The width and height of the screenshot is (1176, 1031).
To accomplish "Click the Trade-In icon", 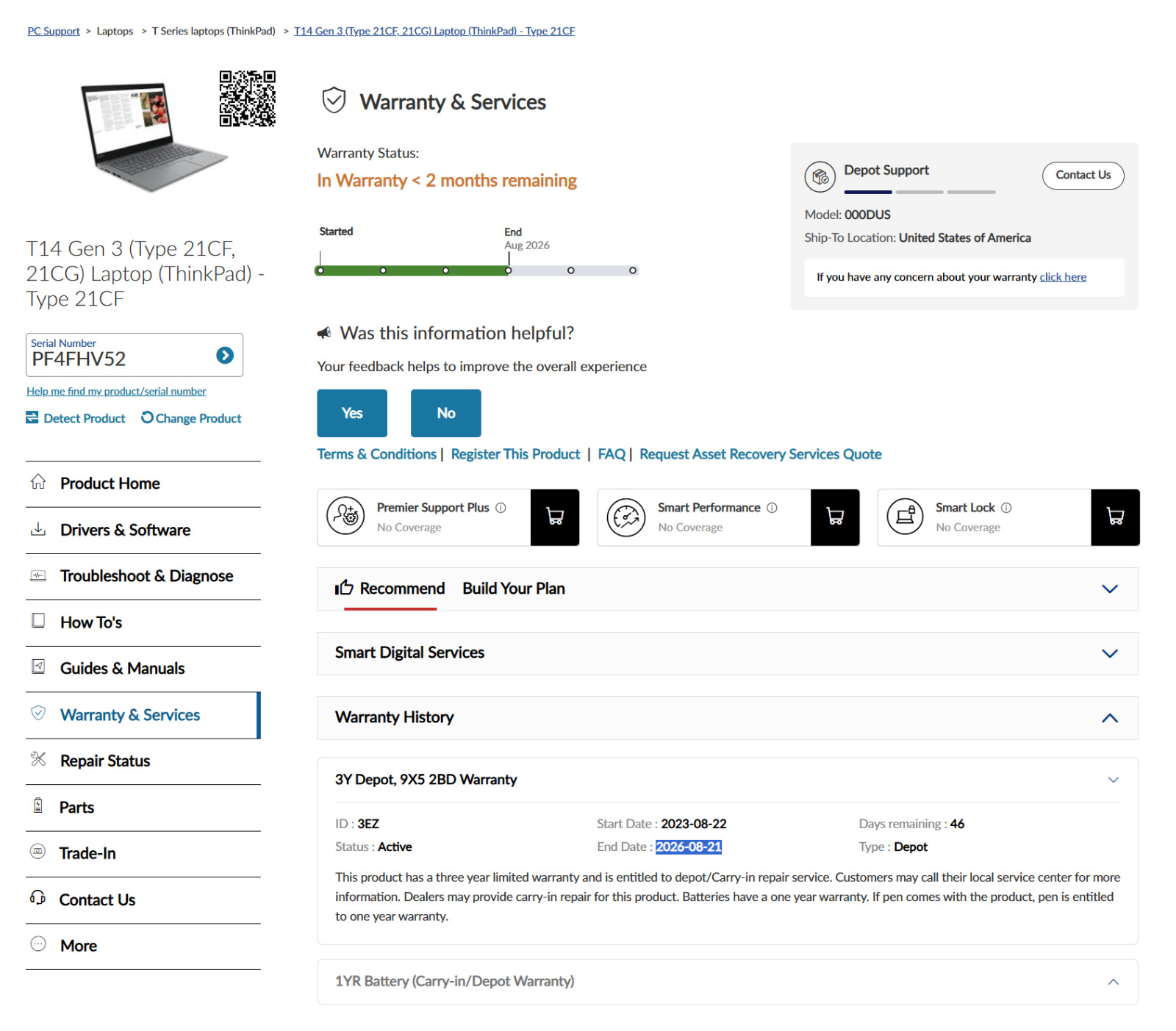I will point(38,852).
